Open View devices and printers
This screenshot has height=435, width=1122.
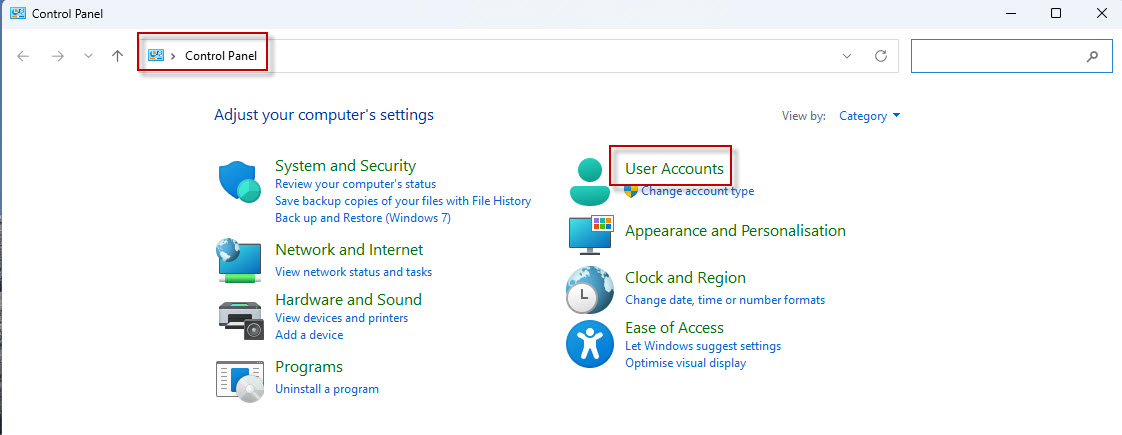[x=341, y=318]
